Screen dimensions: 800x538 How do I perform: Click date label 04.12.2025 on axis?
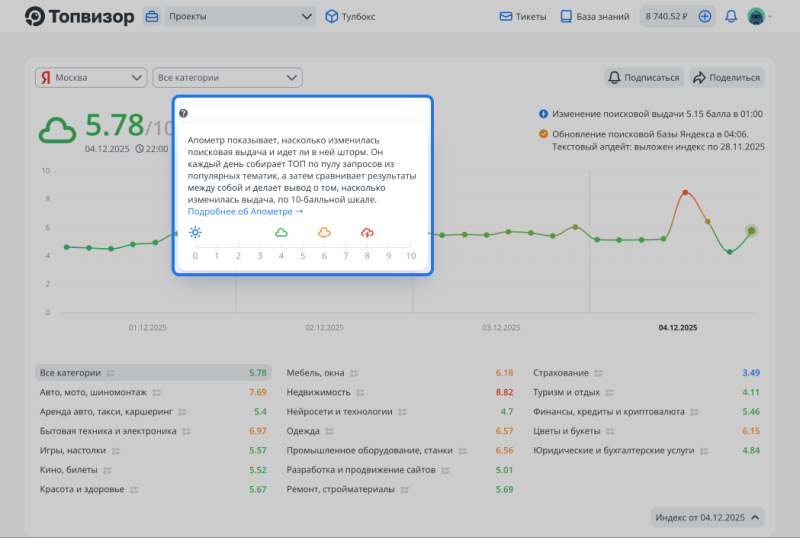[678, 328]
